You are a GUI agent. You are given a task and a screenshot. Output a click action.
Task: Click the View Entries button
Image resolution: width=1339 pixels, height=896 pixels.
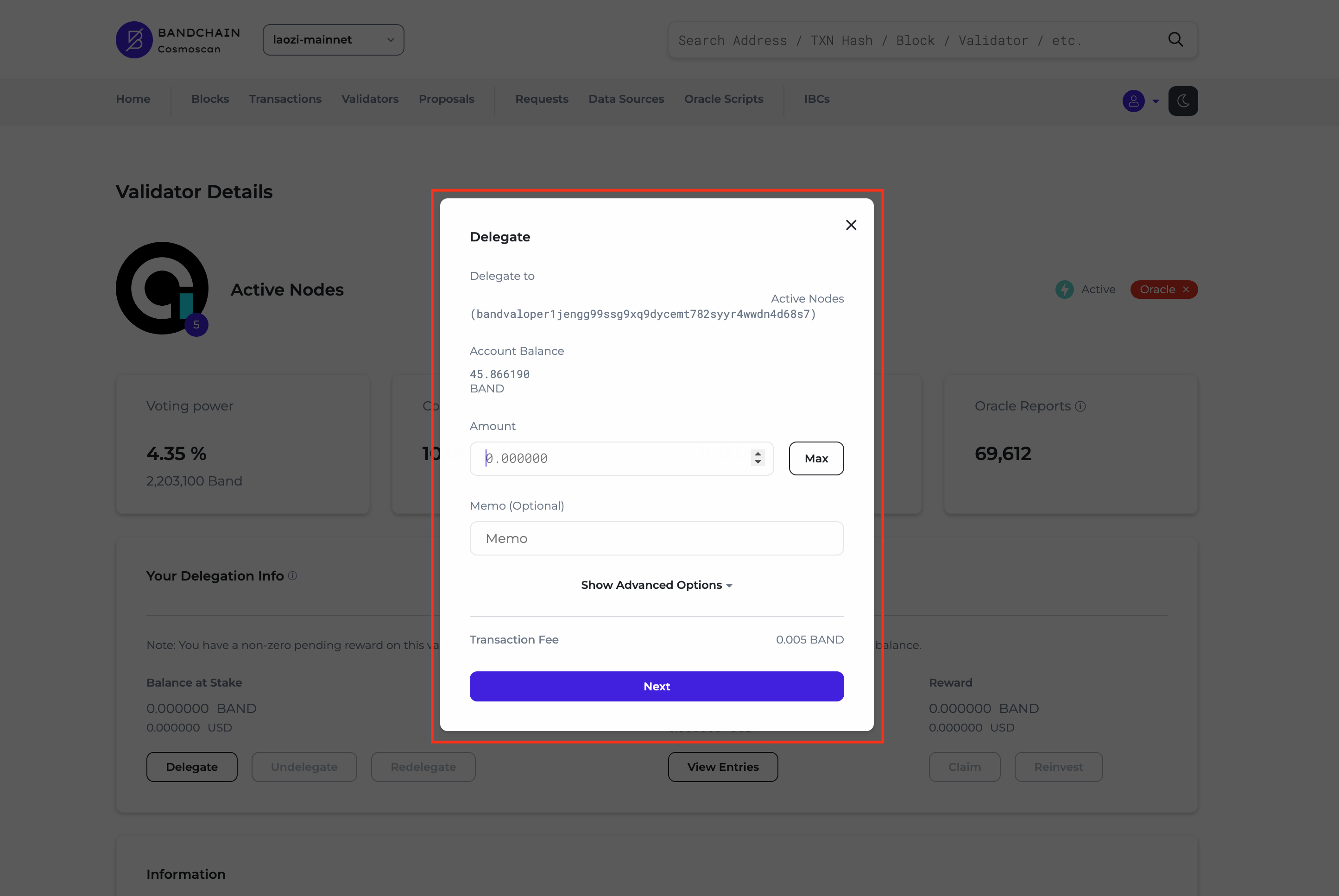723,767
